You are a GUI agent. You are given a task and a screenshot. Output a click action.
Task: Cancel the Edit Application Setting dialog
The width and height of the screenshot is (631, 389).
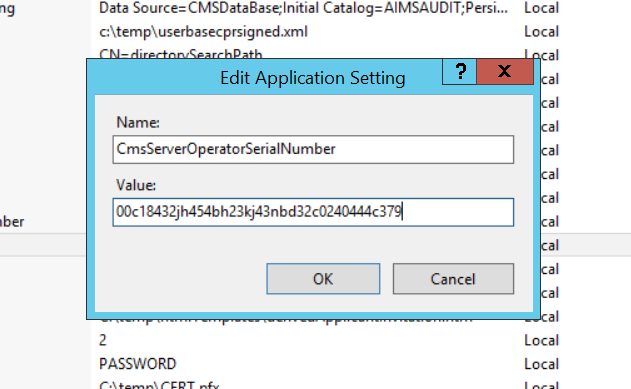[x=453, y=279]
